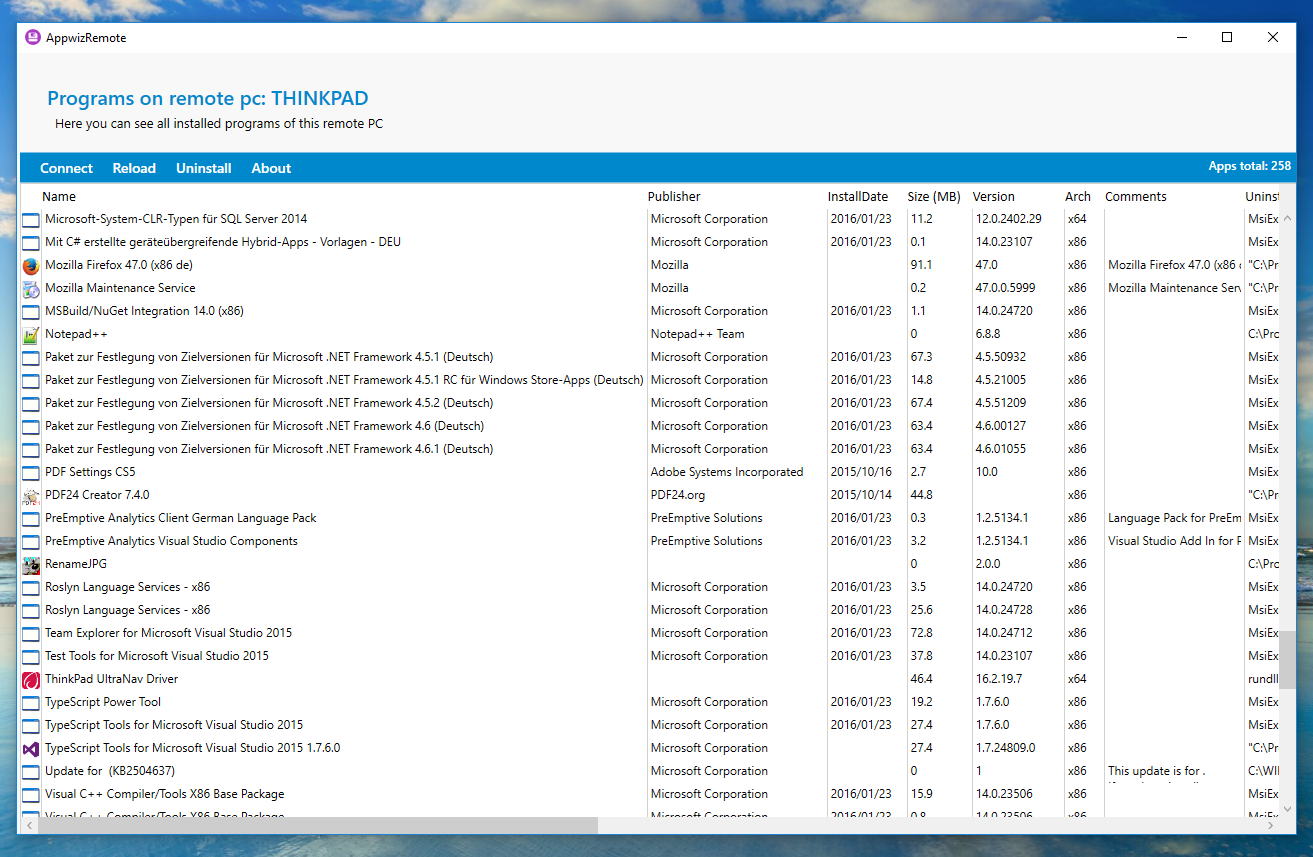Click the icon beside the .NET Framework 4.5.2 (Deutsch) package
The image size is (1313, 857).
(30, 403)
